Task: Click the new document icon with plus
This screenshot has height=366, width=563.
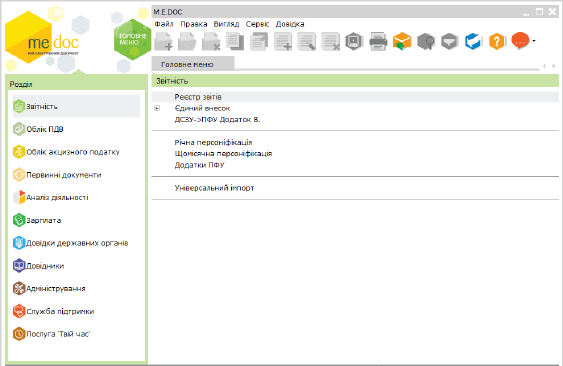Action: (164, 41)
